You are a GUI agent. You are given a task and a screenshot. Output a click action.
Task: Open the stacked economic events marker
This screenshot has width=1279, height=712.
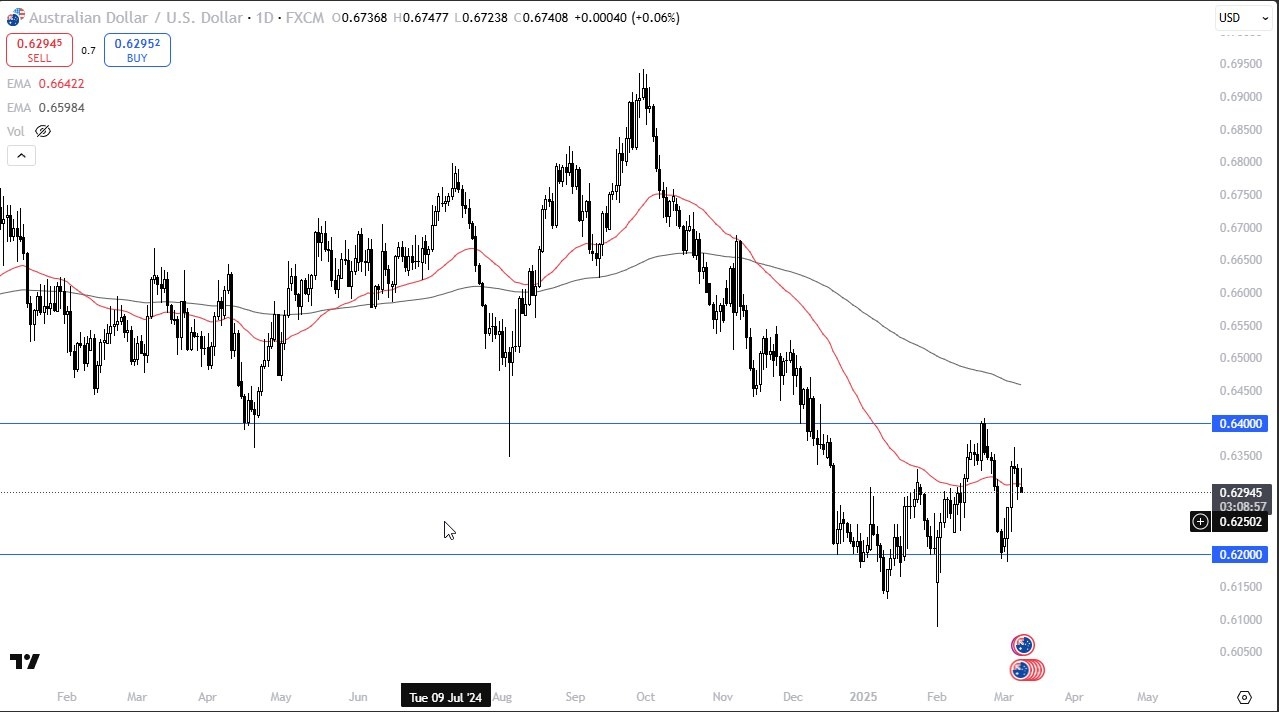coord(1027,670)
